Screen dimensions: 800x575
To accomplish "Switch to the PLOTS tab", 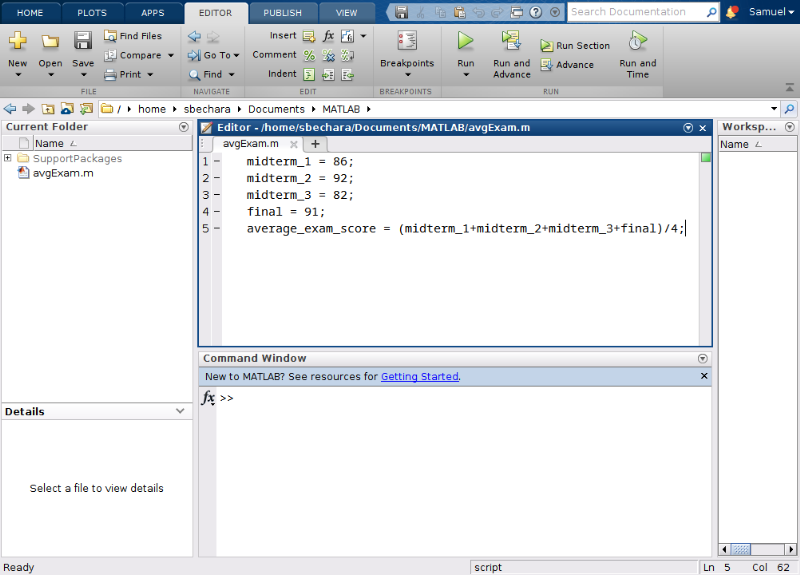I will tap(92, 13).
